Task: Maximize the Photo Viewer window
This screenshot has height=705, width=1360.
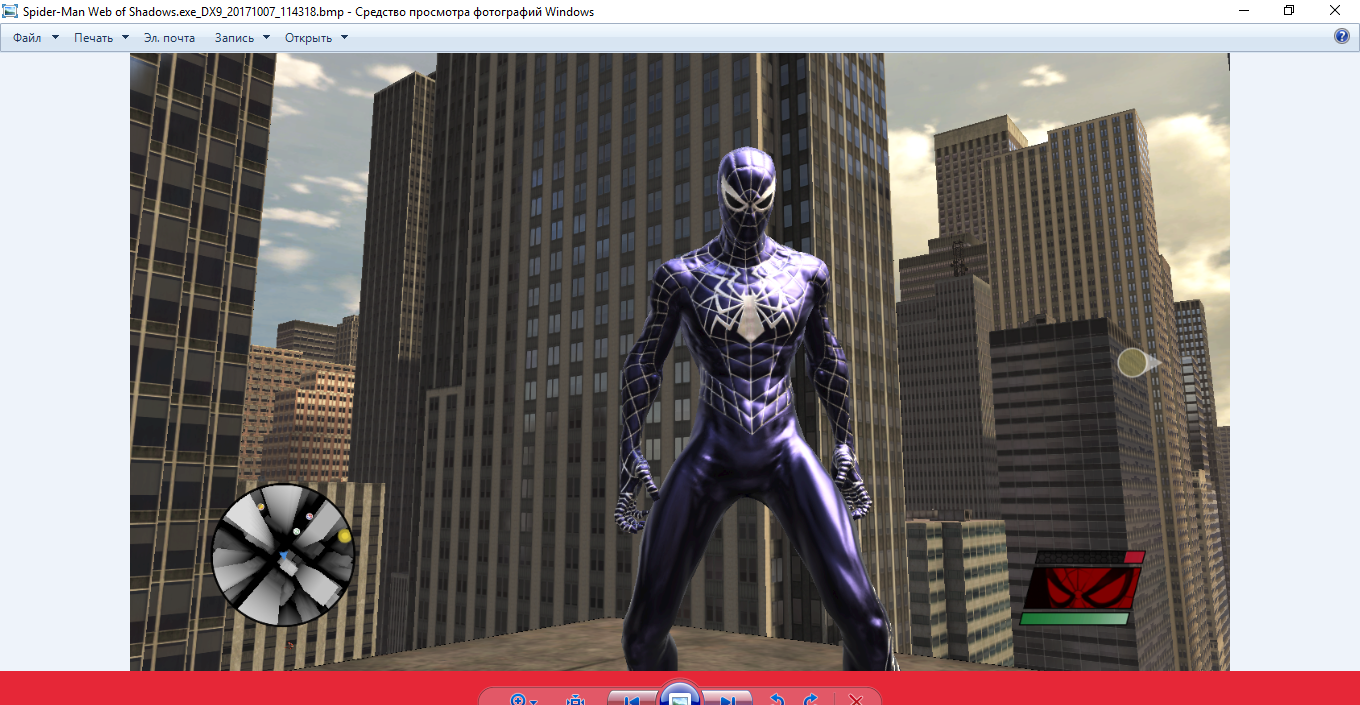Action: [x=1289, y=11]
